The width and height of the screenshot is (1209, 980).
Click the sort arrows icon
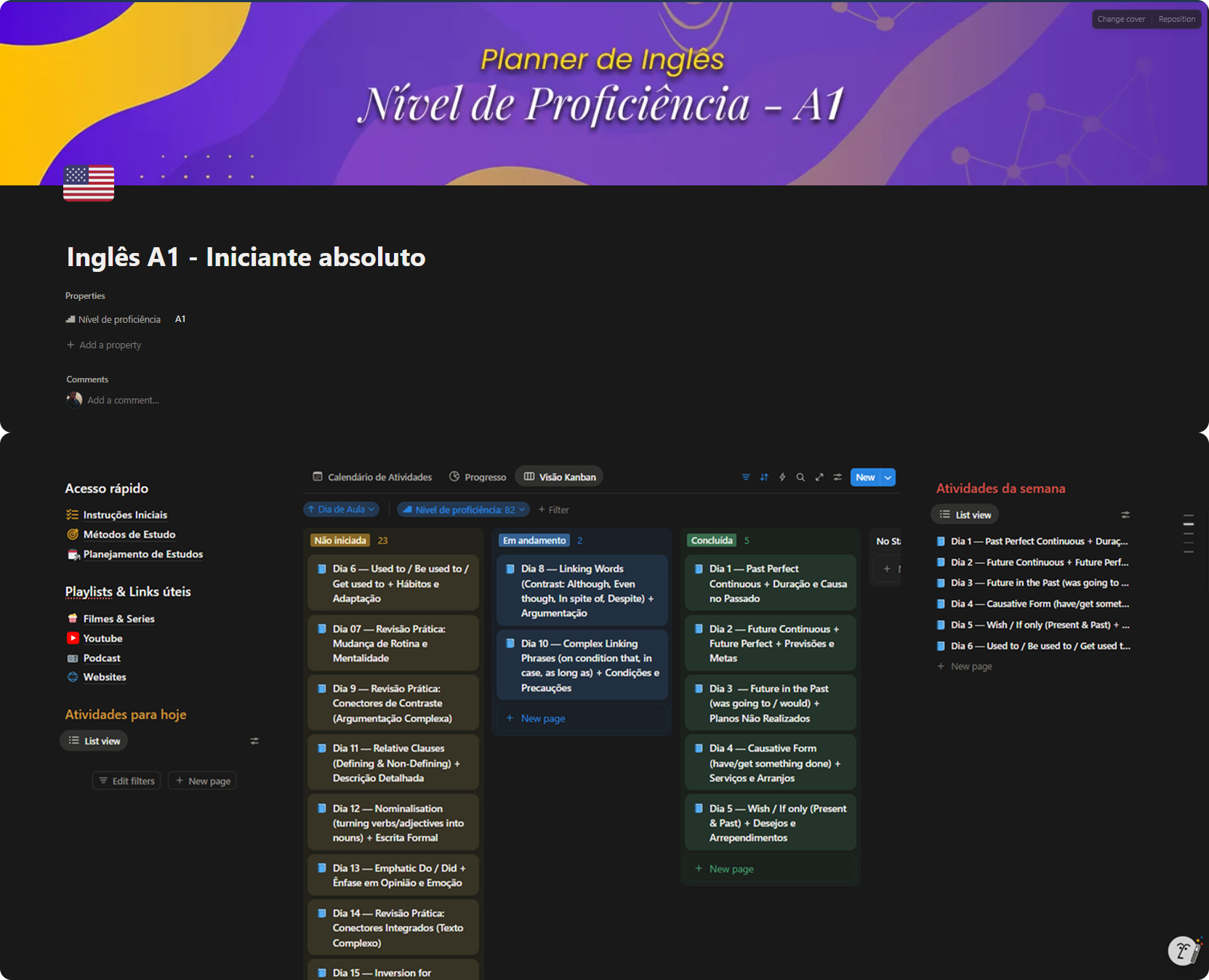tap(764, 477)
